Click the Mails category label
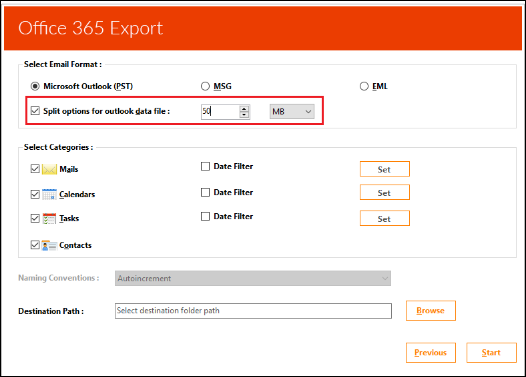The height and width of the screenshot is (377, 526). point(69,169)
